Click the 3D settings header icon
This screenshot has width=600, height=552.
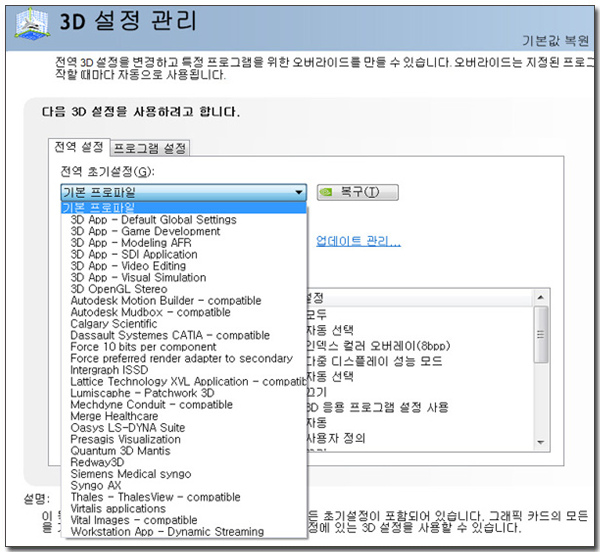(33, 24)
